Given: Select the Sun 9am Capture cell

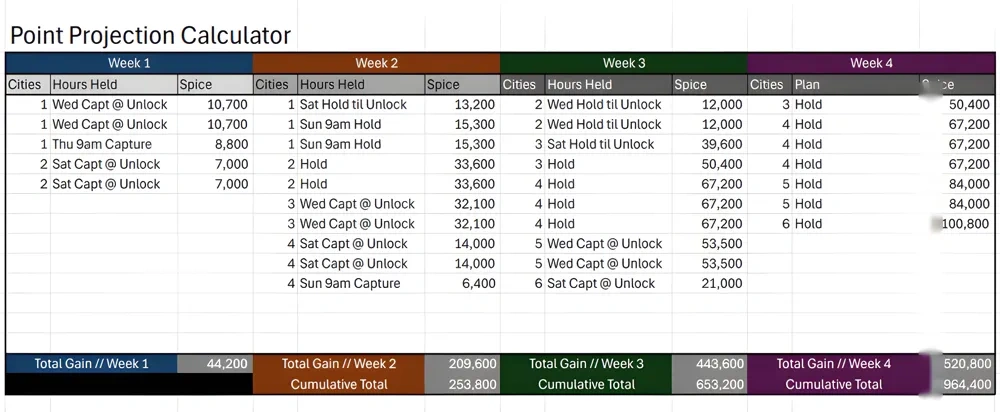Looking at the screenshot, I should click(350, 283).
